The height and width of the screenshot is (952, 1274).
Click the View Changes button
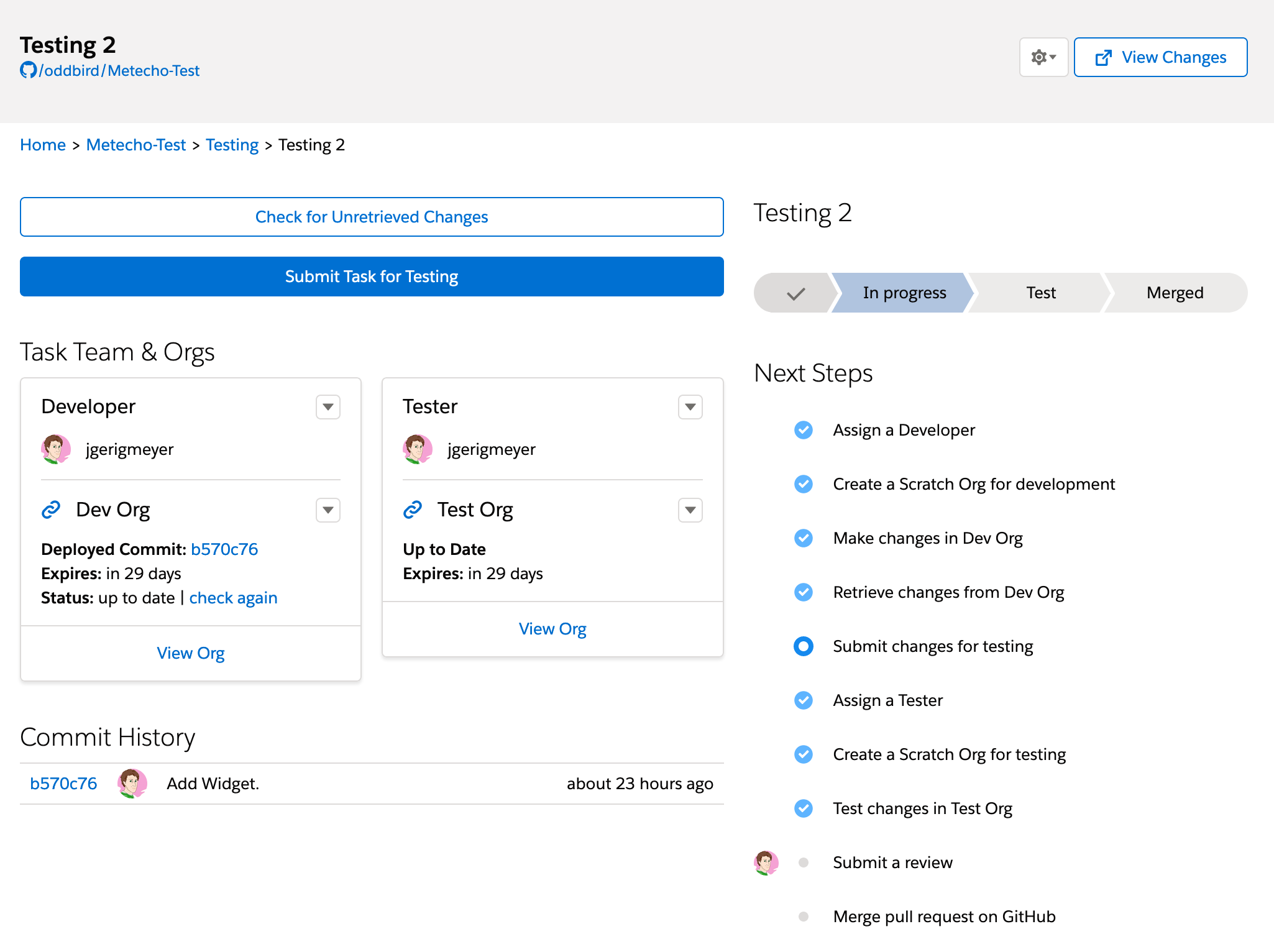(1160, 57)
